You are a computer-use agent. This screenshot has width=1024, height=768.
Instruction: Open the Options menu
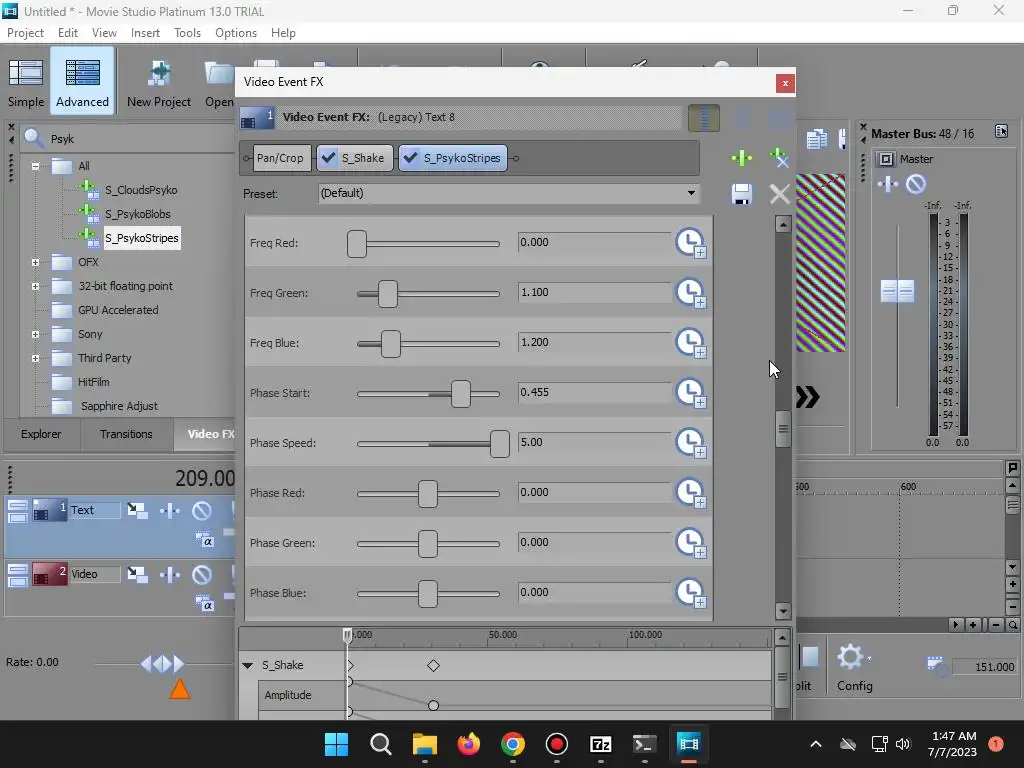[x=236, y=33]
